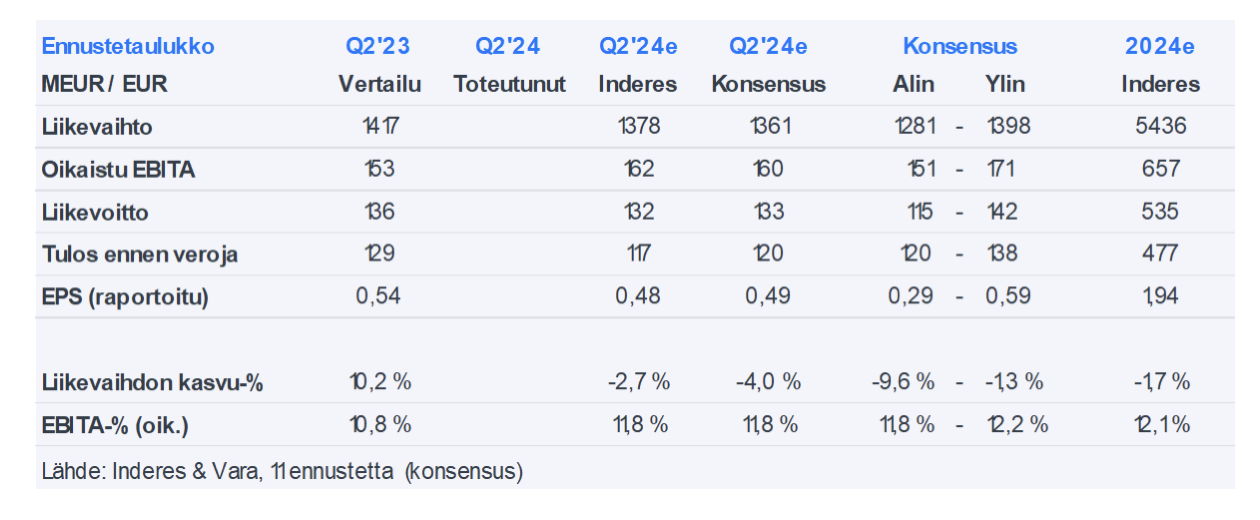Select the Liikevoitto row label
The width and height of the screenshot is (1260, 520).
tap(96, 212)
